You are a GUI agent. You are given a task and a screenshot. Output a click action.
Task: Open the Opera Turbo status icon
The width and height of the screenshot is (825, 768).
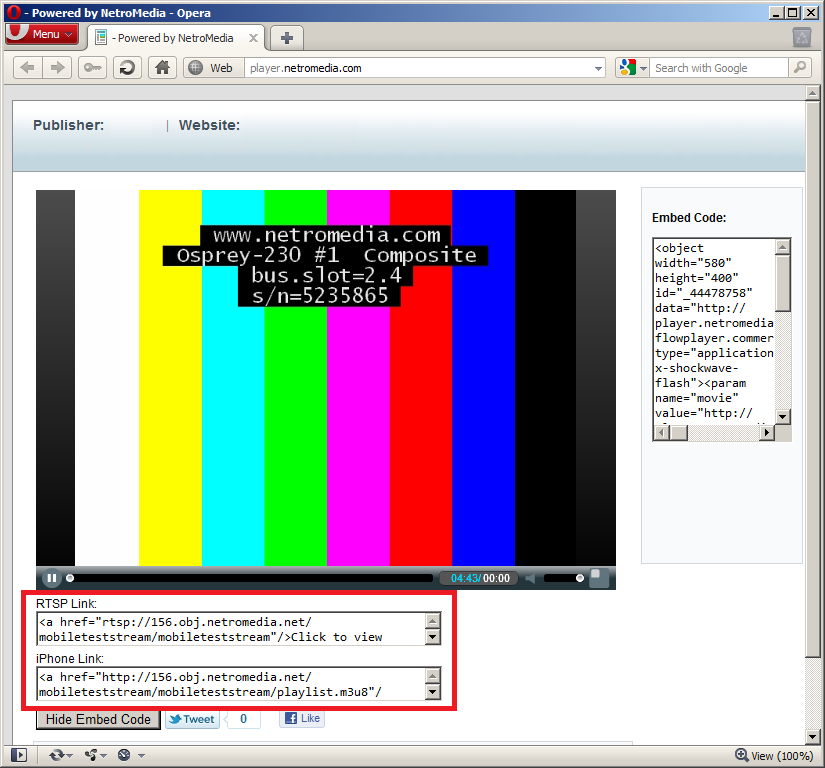(124, 755)
